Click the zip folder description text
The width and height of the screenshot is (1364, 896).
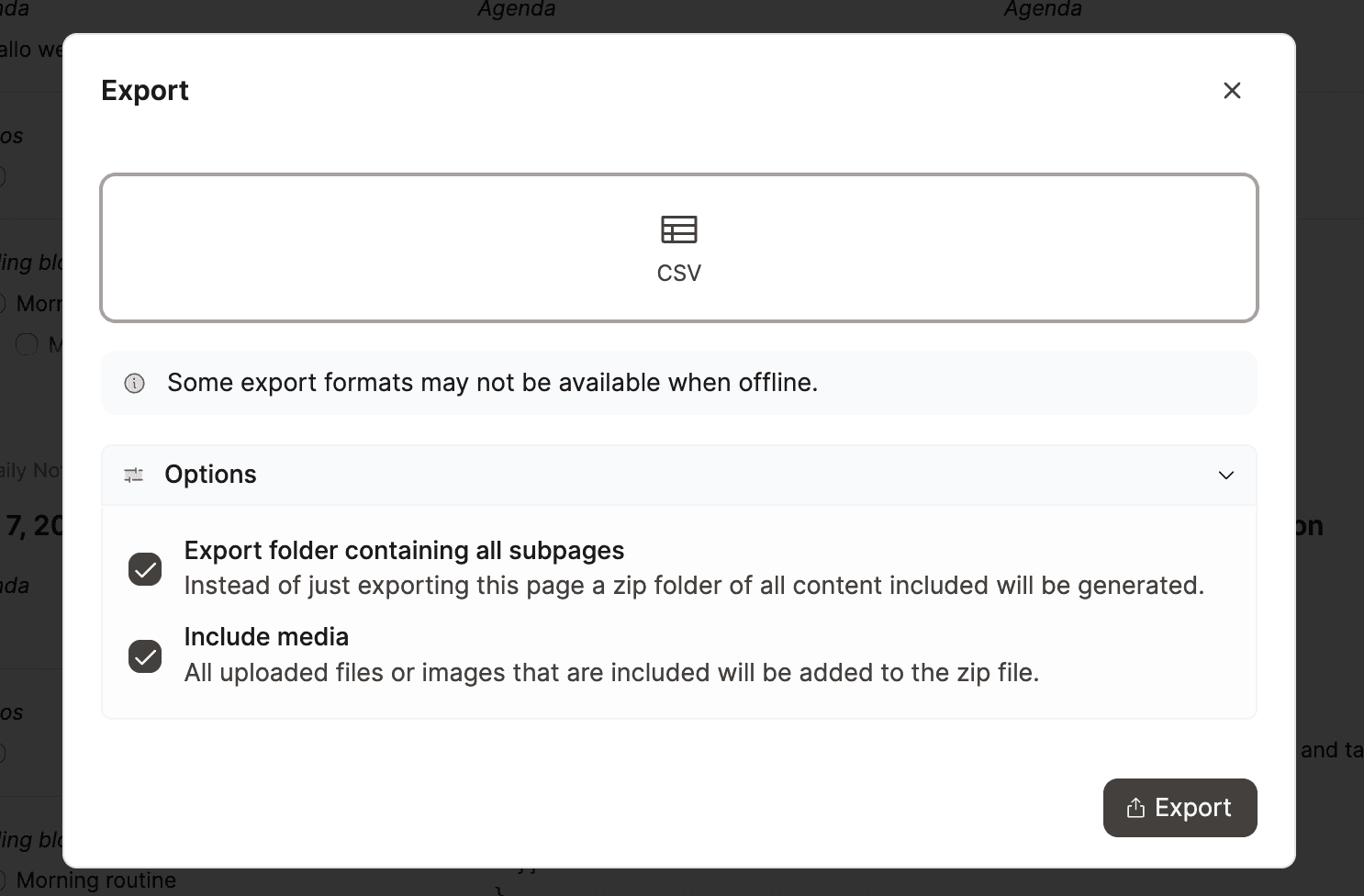point(694,586)
